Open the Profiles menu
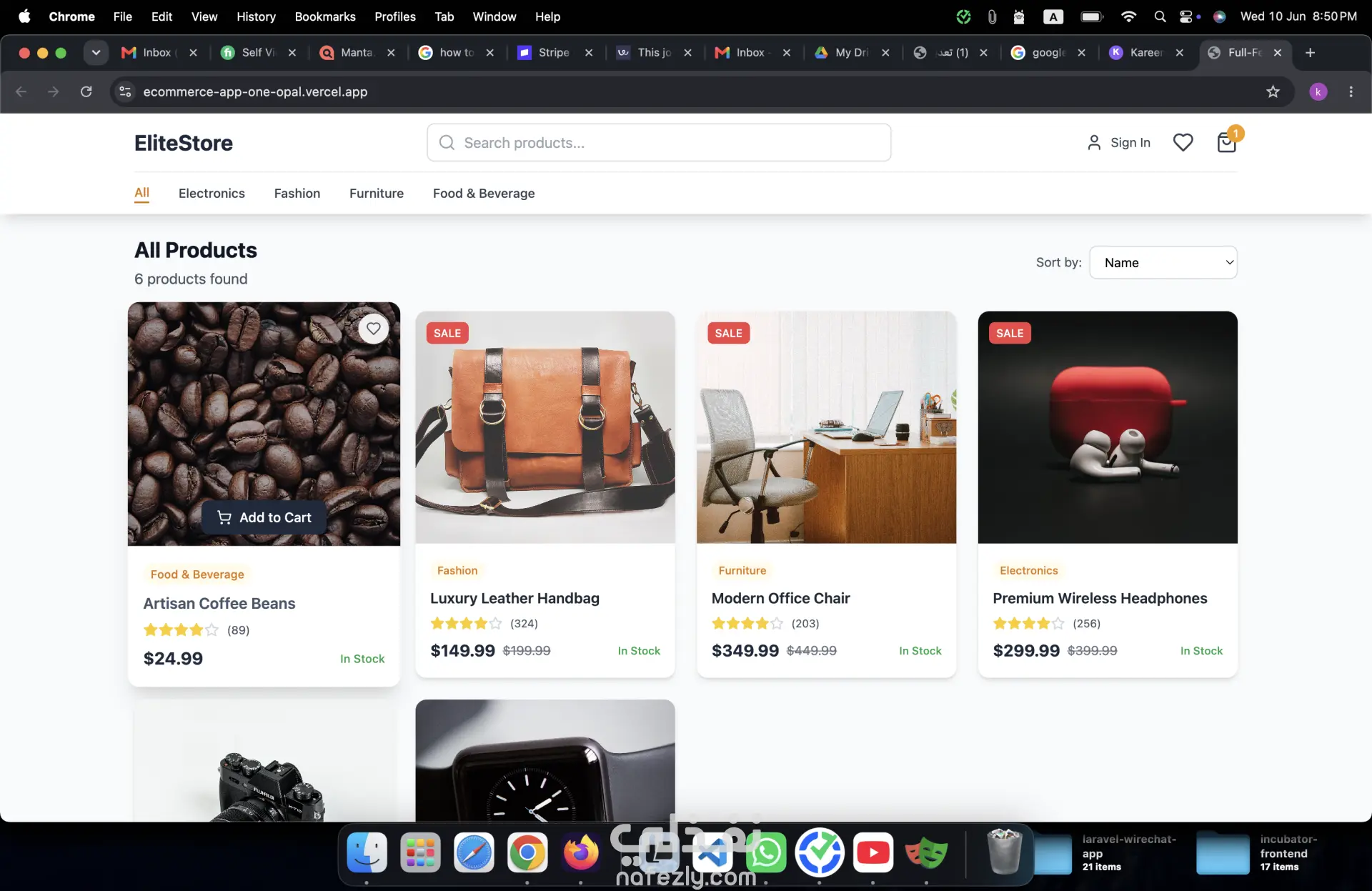 [x=395, y=16]
